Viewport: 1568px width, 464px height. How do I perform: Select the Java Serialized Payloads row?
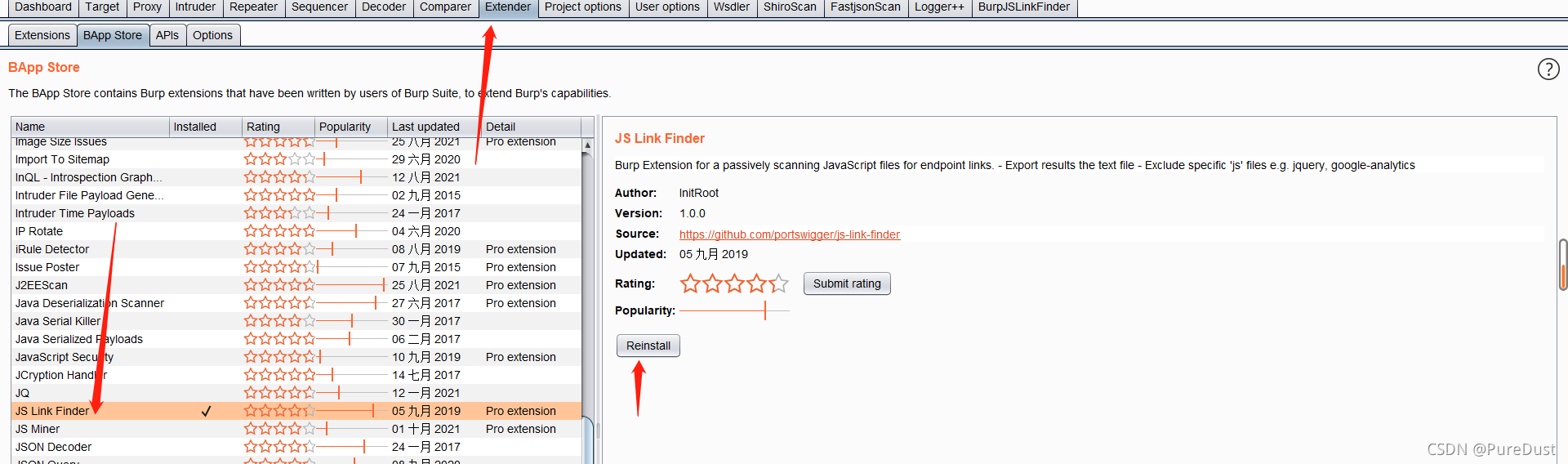[x=296, y=339]
